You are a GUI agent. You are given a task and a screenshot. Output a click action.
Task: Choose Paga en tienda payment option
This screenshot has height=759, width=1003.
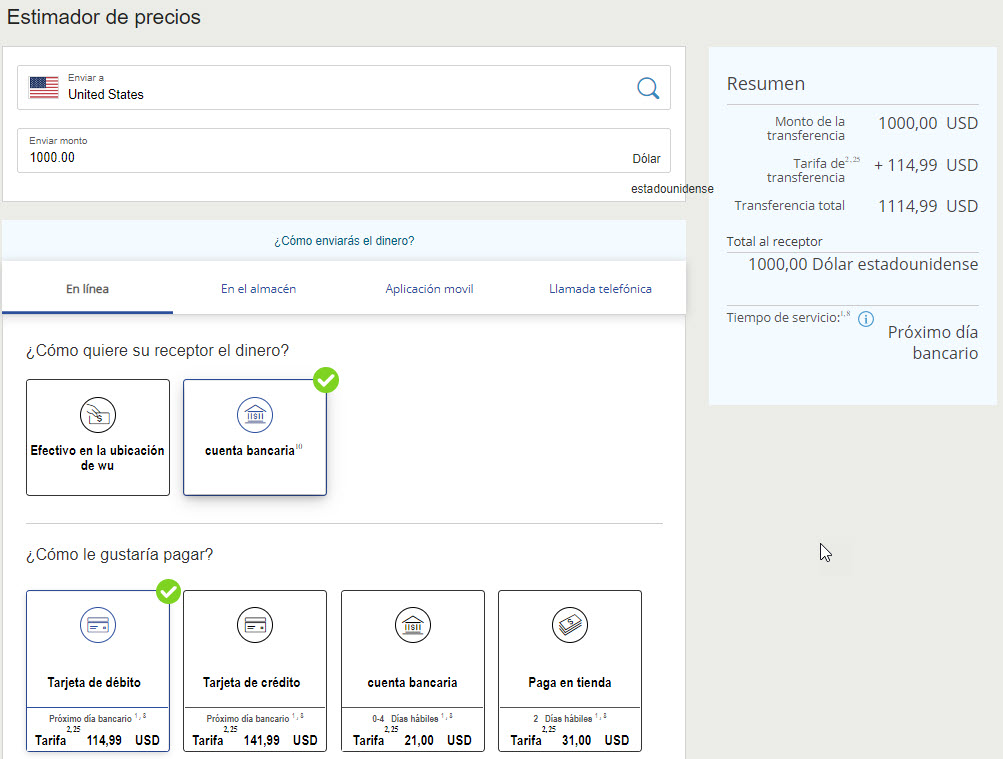click(570, 671)
